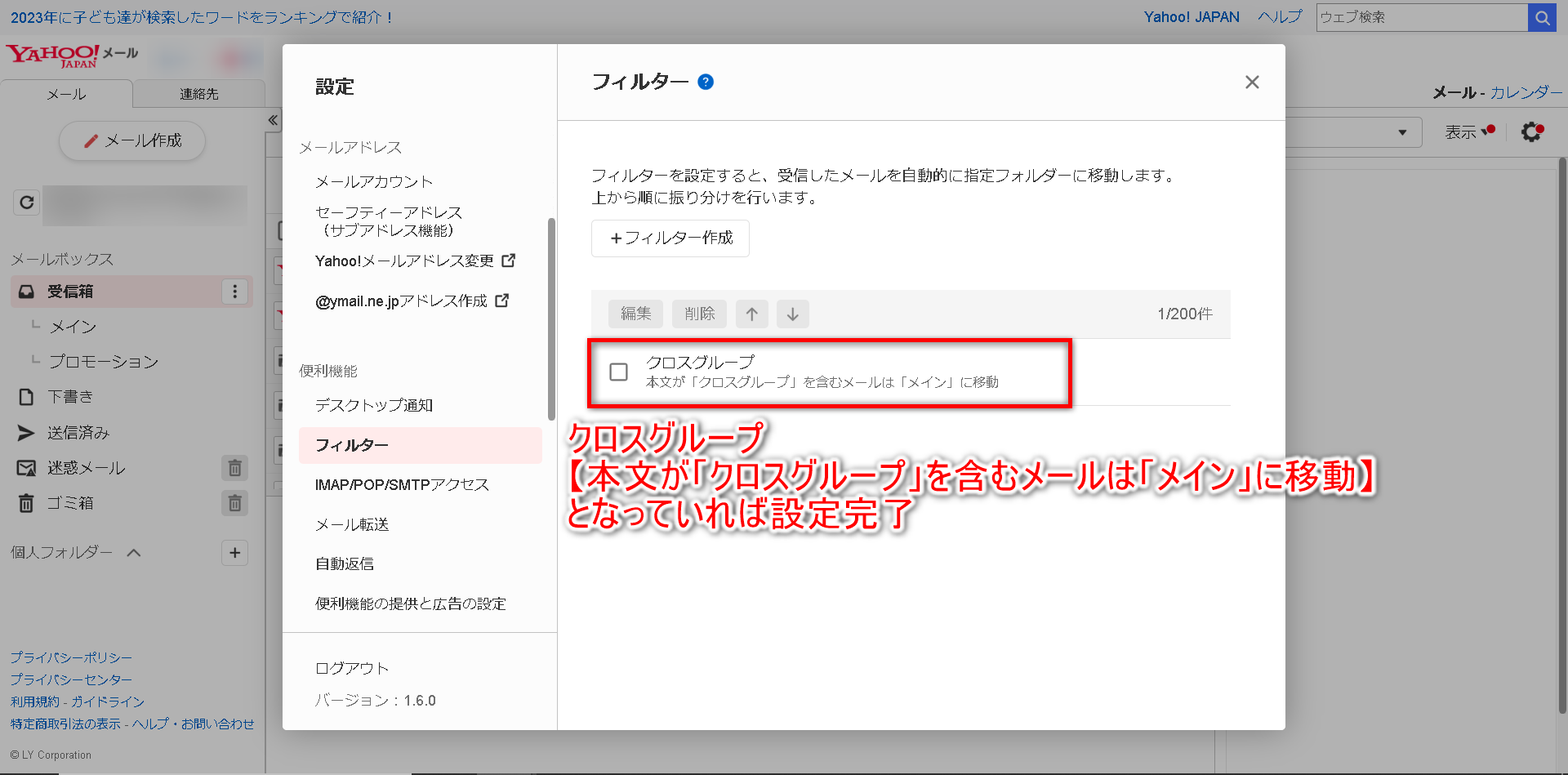Close the filter settings dialog
1568x775 pixels.
coord(1251,82)
